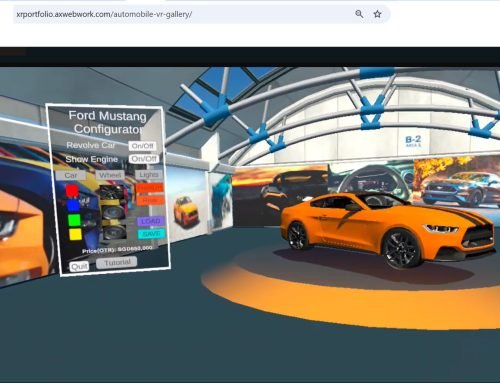Click the B-2 area sign on wall
The height and width of the screenshot is (383, 500).
pos(413,141)
